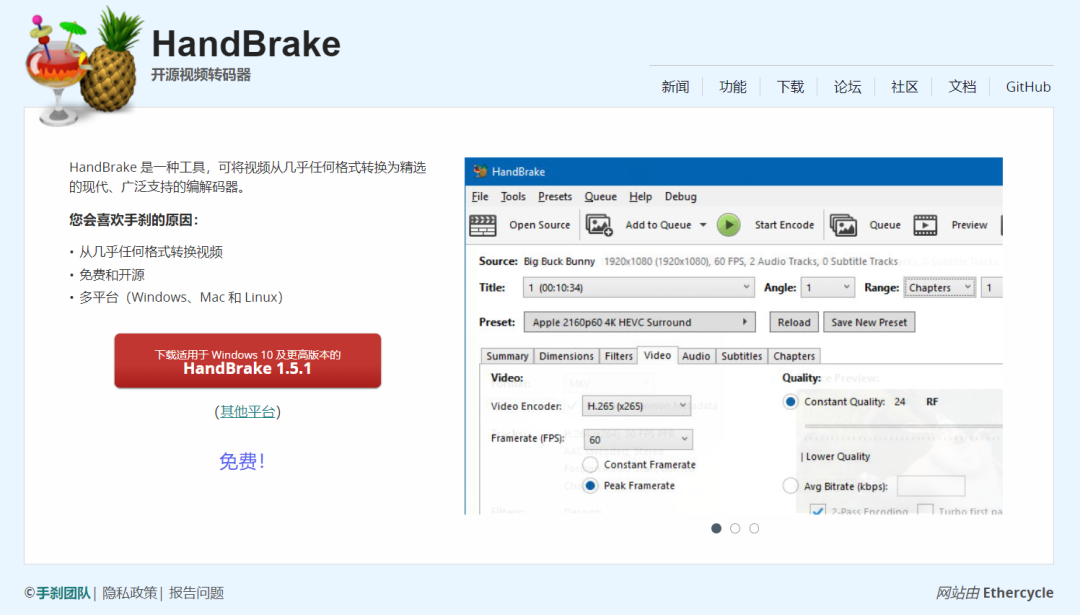
Task: Click the 免费! text
Action: 242,461
